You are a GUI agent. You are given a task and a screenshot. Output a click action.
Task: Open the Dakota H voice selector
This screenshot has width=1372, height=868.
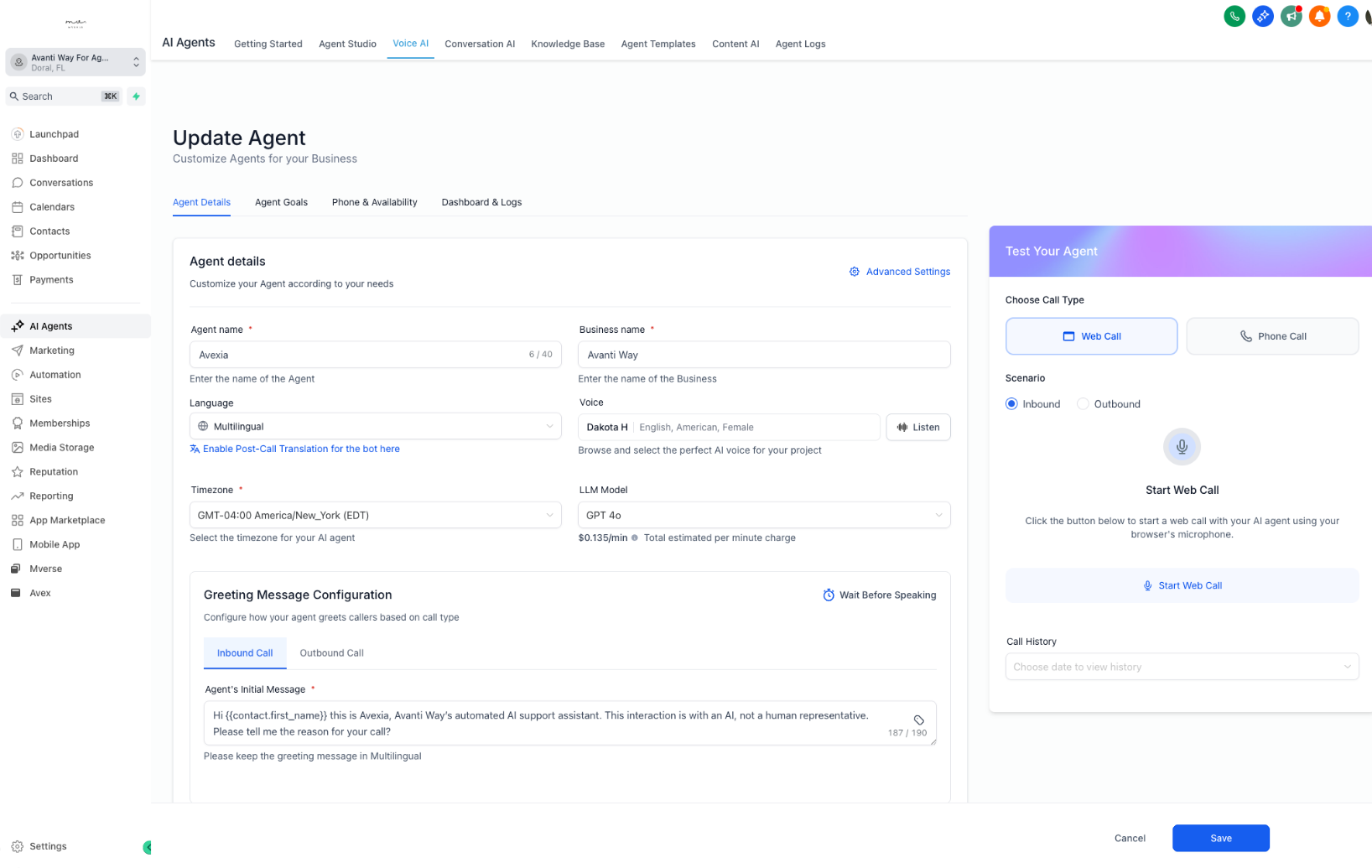pos(729,428)
